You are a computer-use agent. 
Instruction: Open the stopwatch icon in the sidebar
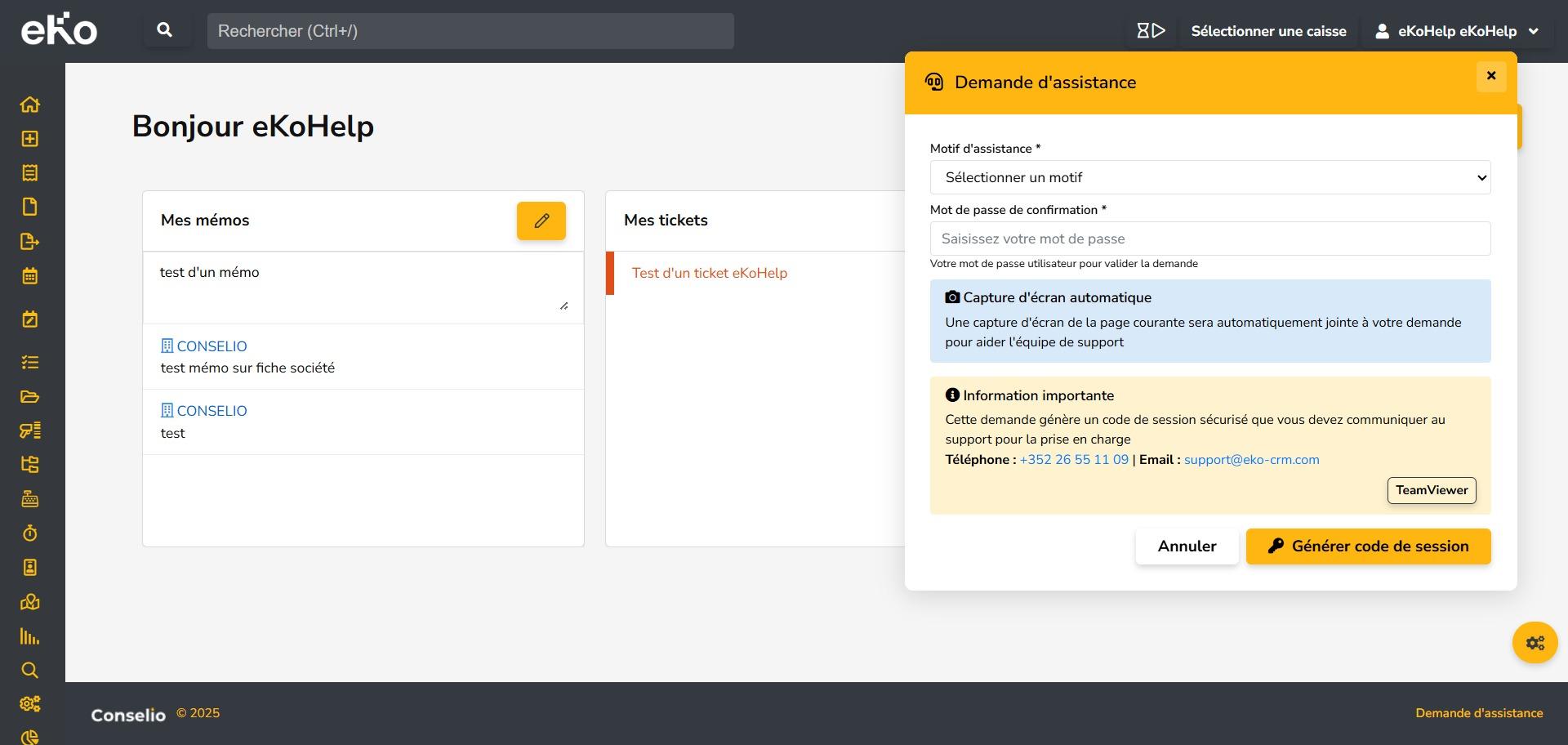coord(30,533)
